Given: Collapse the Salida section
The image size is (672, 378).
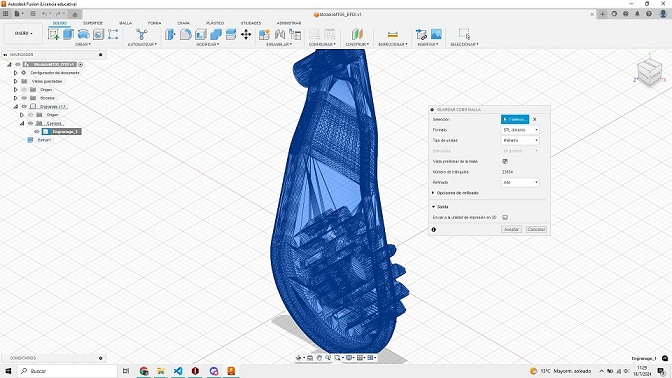Looking at the screenshot, I should [434, 207].
